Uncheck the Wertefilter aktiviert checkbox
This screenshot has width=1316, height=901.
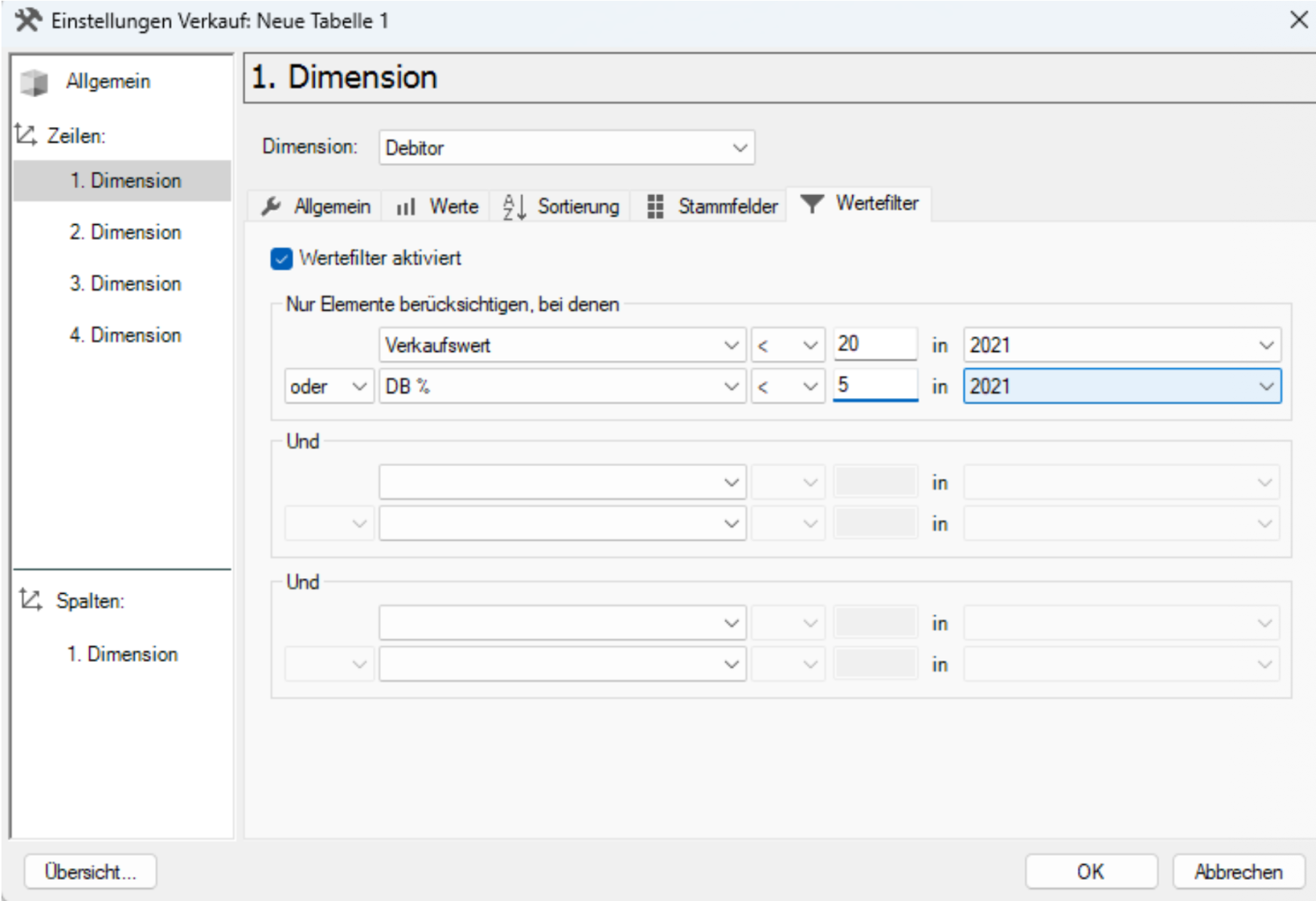281,259
